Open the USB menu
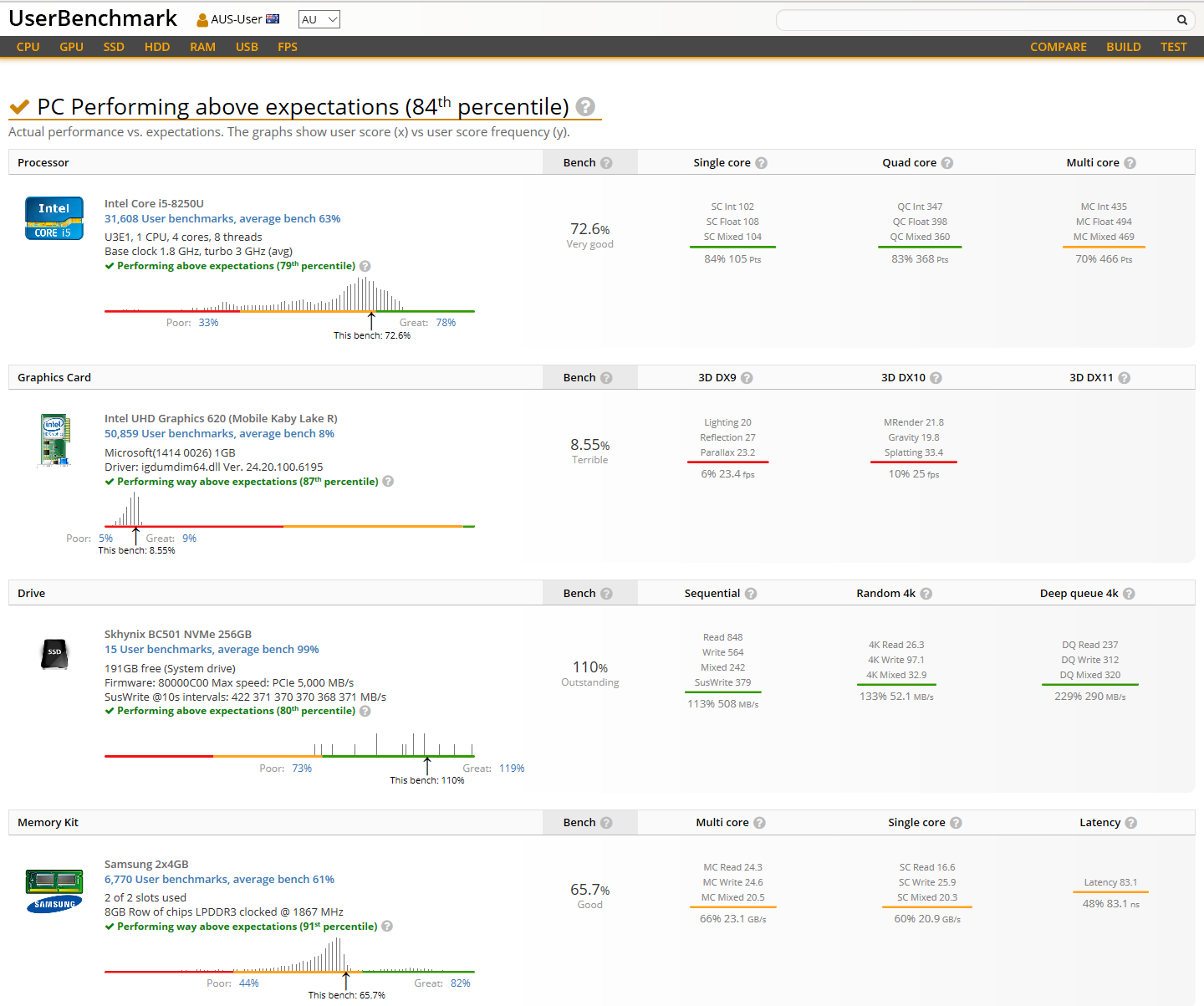 coord(247,47)
